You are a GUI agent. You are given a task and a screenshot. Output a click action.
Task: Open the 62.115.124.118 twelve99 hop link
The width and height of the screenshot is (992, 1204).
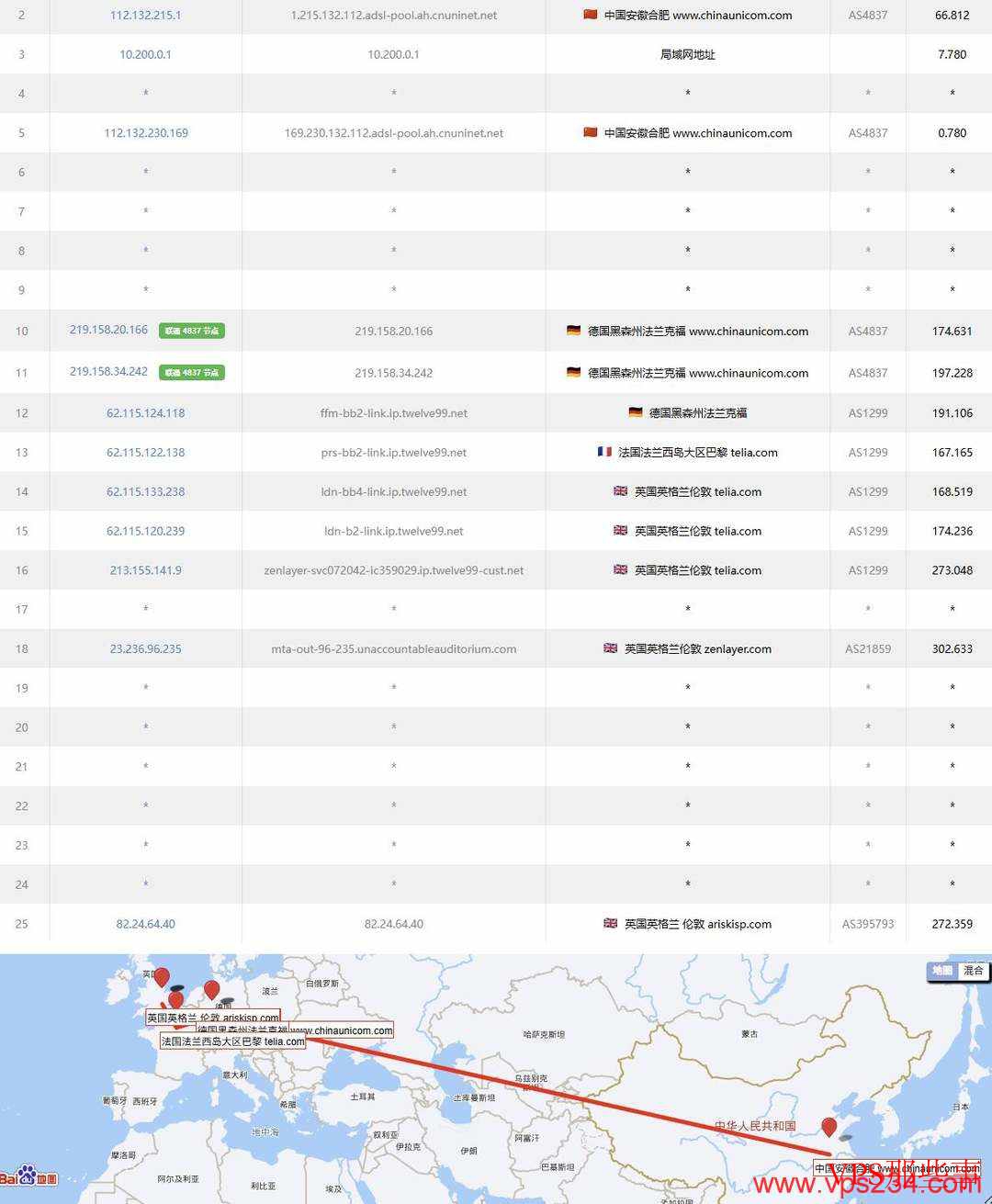146,412
